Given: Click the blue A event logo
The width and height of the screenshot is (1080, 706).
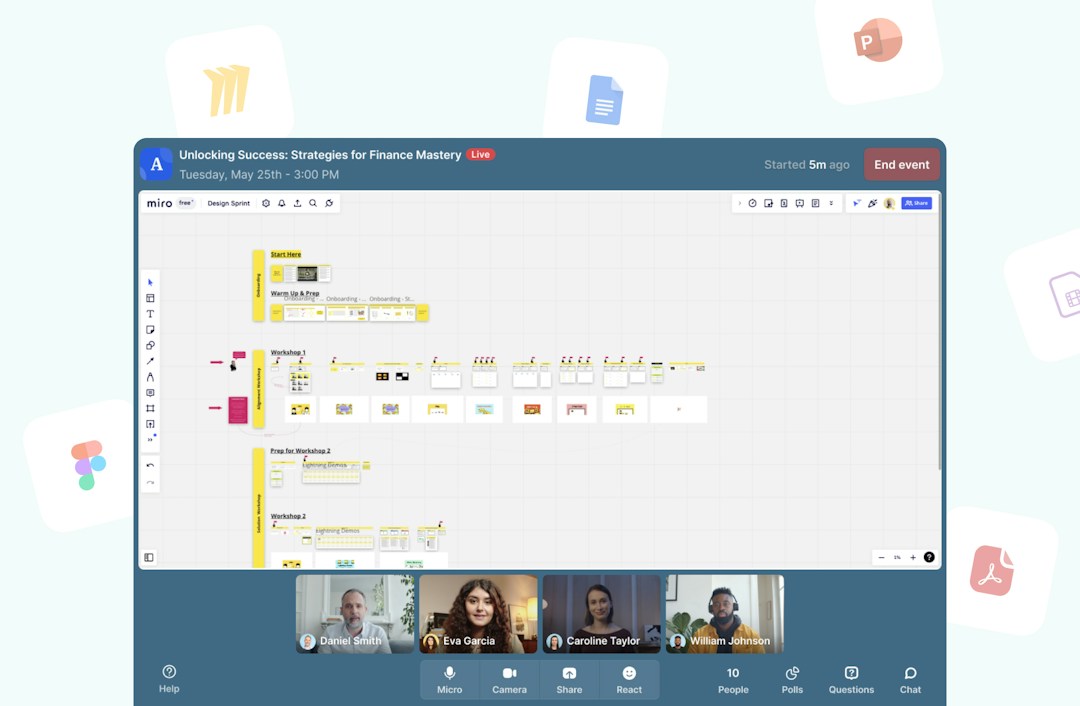Looking at the screenshot, I should pyautogui.click(x=156, y=164).
